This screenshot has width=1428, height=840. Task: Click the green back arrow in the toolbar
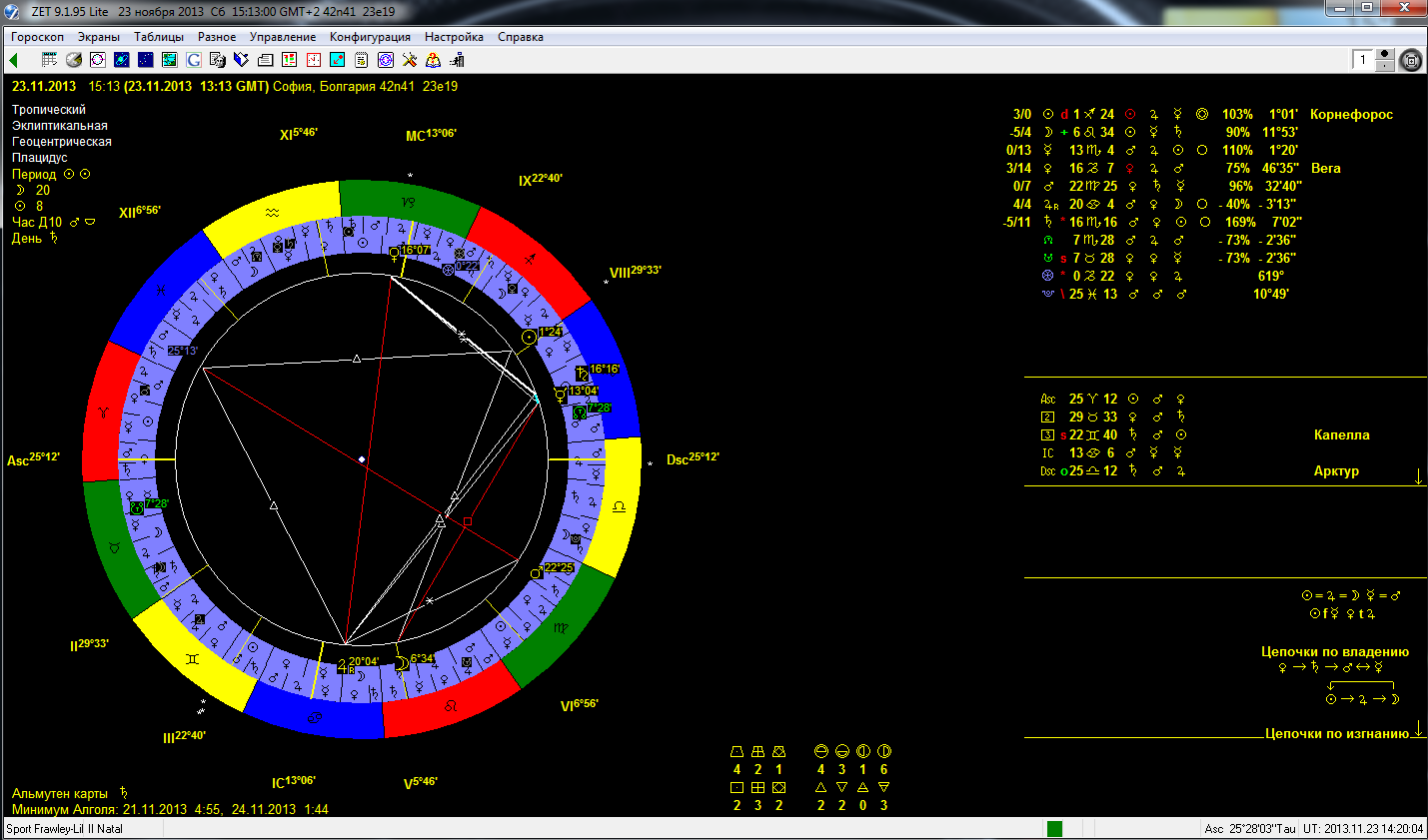(14, 60)
